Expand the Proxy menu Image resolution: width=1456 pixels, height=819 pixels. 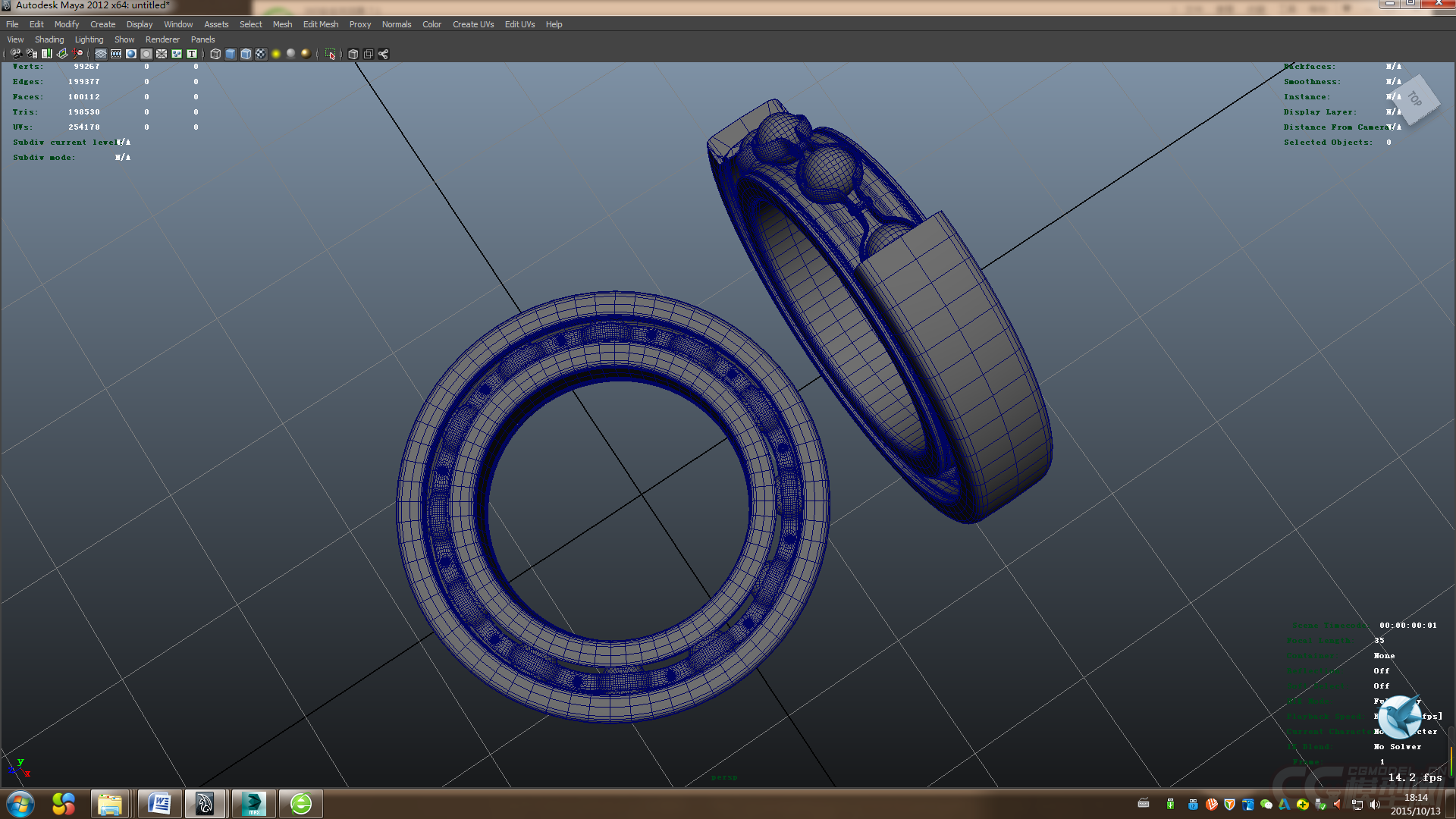point(360,24)
